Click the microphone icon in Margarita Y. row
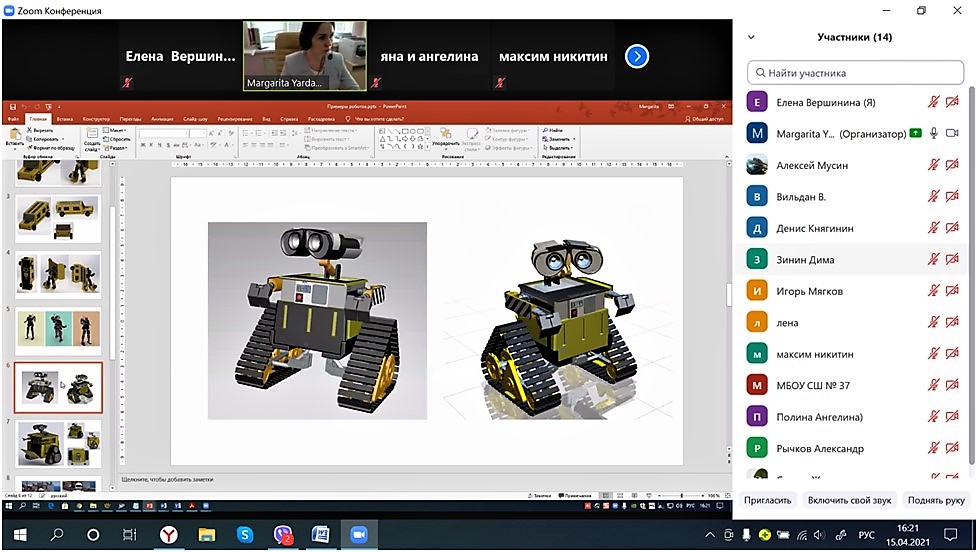 tap(934, 133)
